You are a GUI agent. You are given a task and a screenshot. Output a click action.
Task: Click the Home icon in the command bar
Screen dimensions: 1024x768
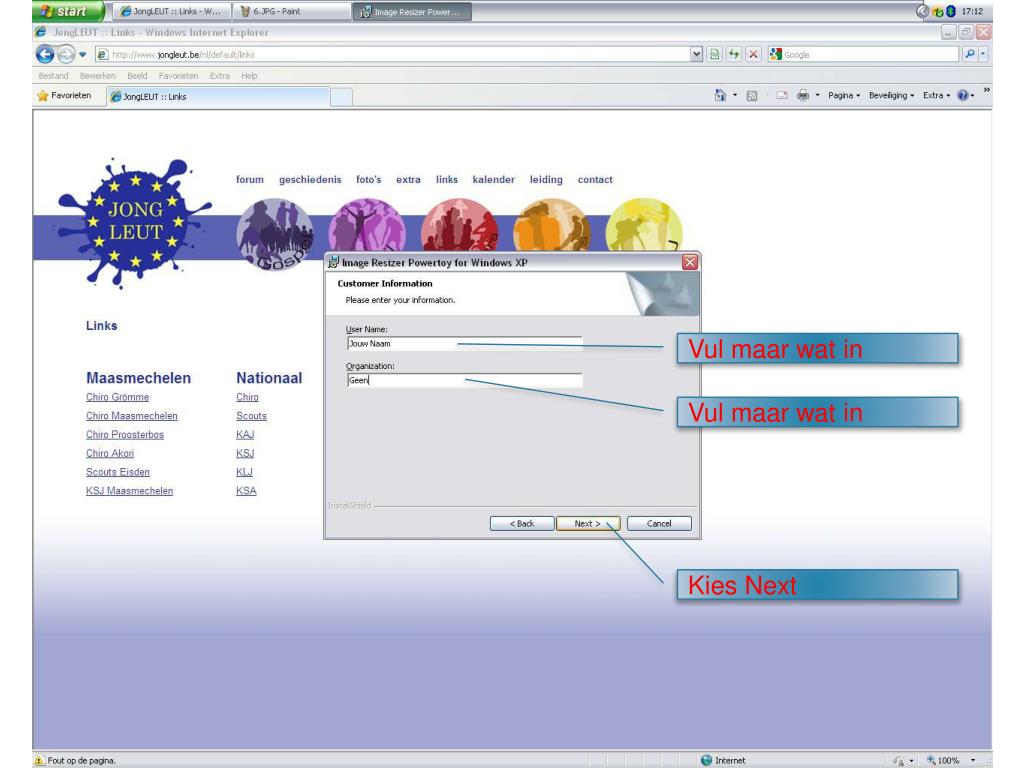tap(720, 95)
